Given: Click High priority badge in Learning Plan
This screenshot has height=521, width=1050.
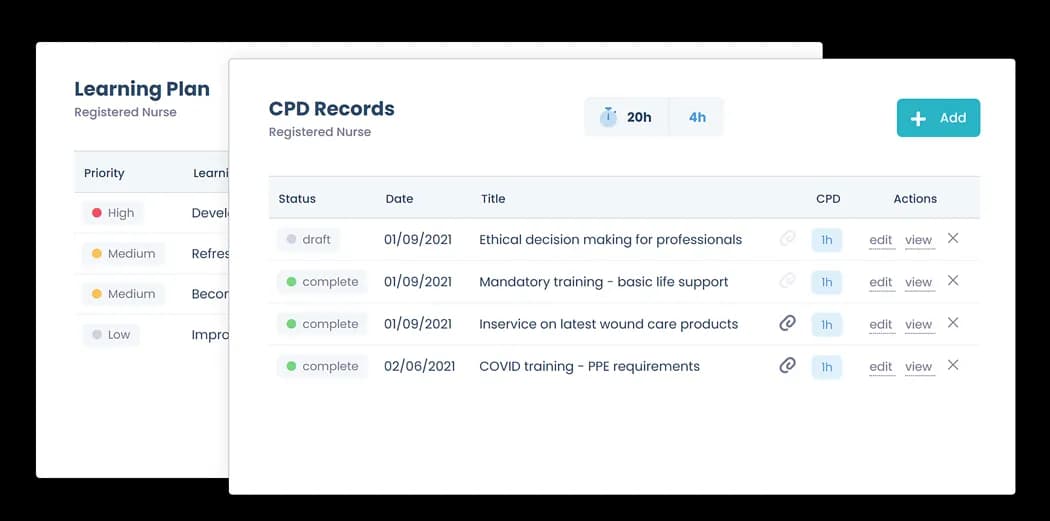Looking at the screenshot, I should pyautogui.click(x=112, y=213).
